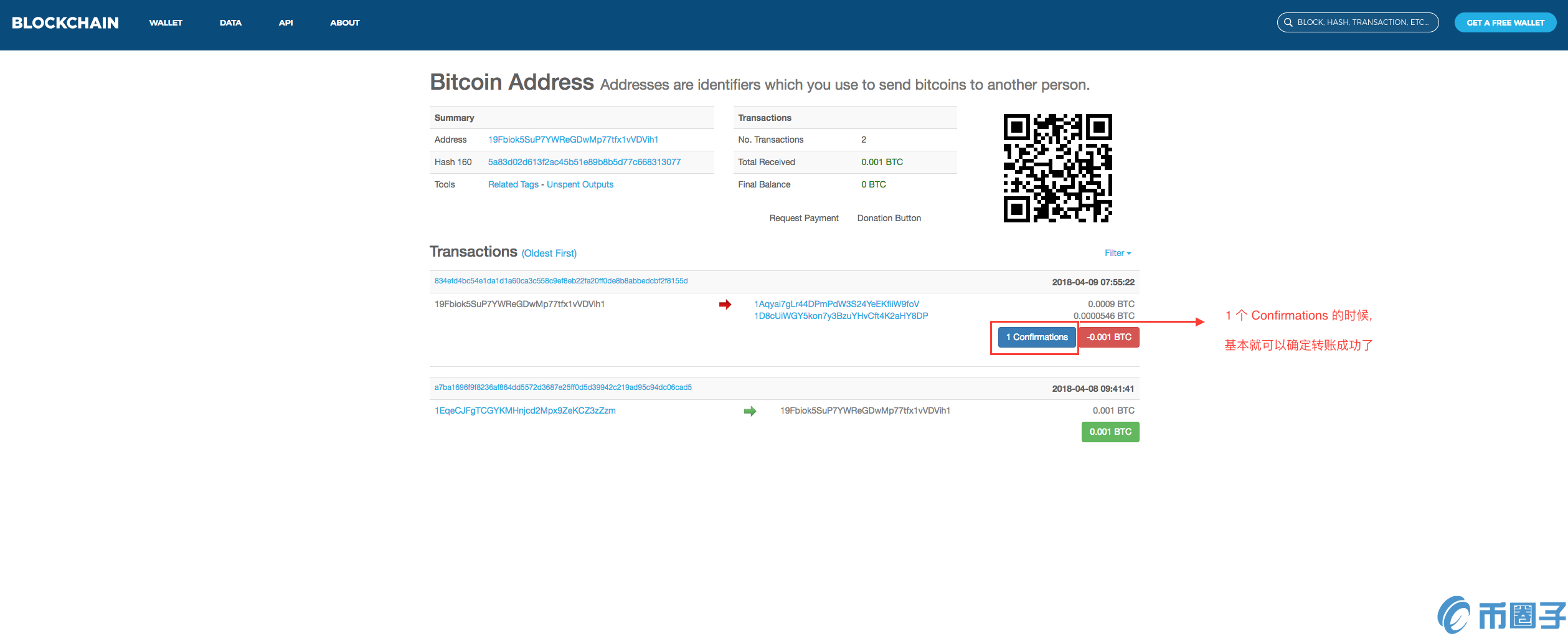Open the Hash 160 link
Viewport: 1568px width, 636px height.
coord(584,162)
